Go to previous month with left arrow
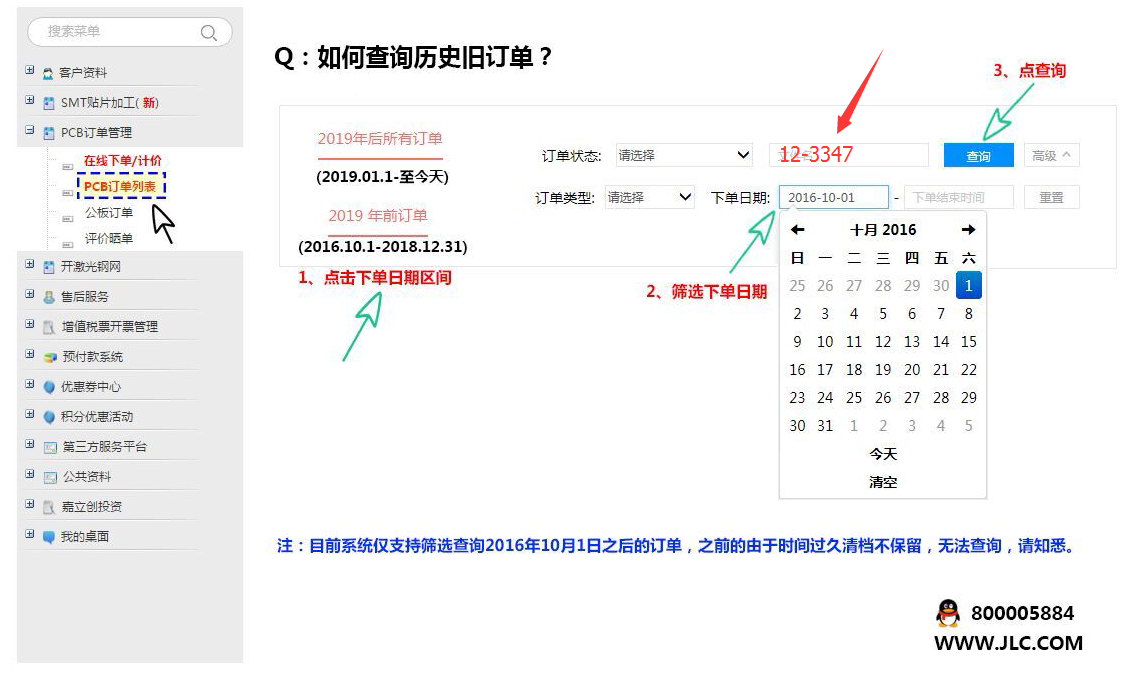The width and height of the screenshot is (1126, 675). (797, 230)
